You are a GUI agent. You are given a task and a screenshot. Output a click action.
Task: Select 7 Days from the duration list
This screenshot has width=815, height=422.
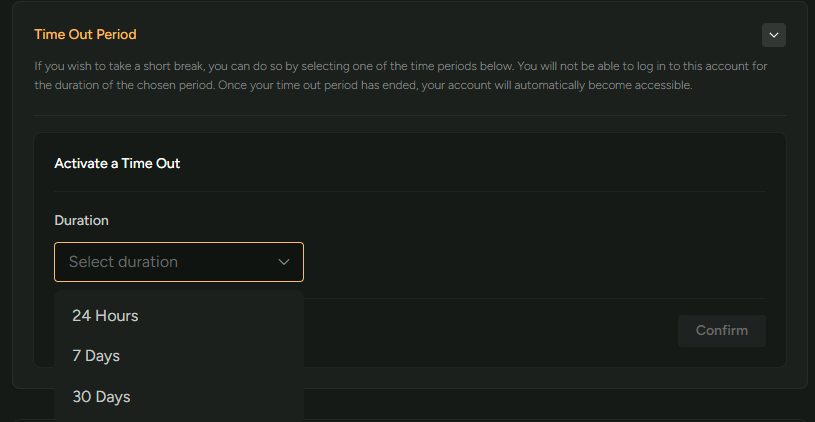pyautogui.click(x=96, y=356)
